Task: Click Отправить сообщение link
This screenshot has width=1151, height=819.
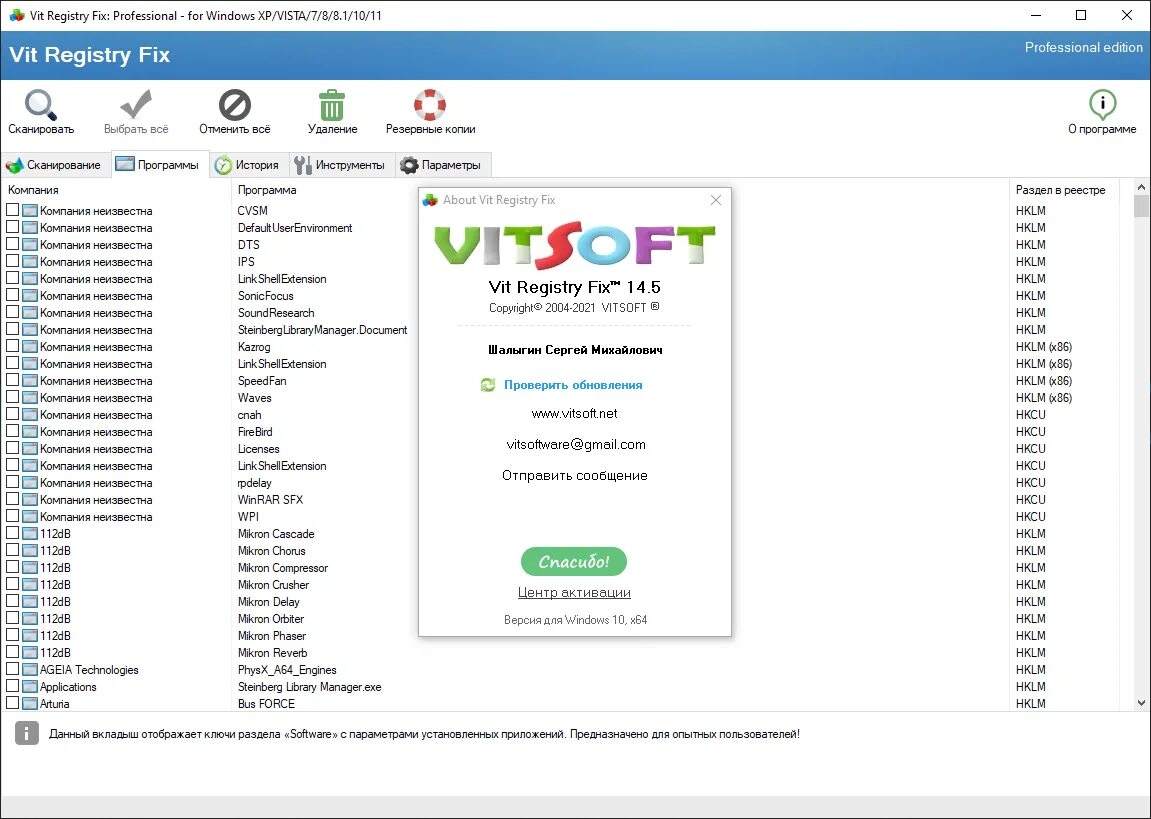Action: coord(574,475)
